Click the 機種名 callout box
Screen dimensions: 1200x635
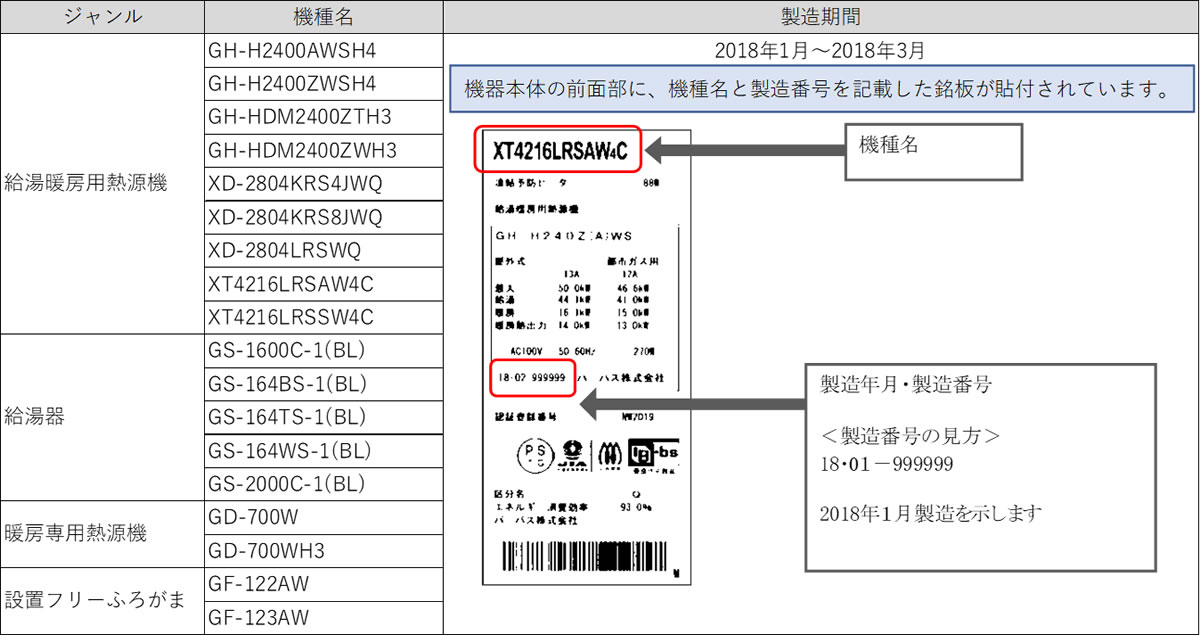pyautogui.click(x=933, y=152)
